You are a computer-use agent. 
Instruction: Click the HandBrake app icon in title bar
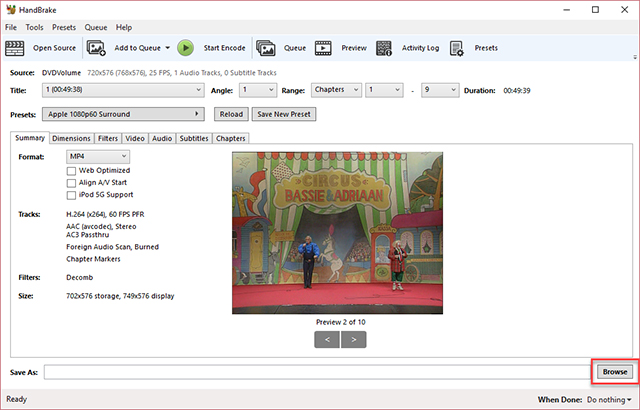coord(10,10)
